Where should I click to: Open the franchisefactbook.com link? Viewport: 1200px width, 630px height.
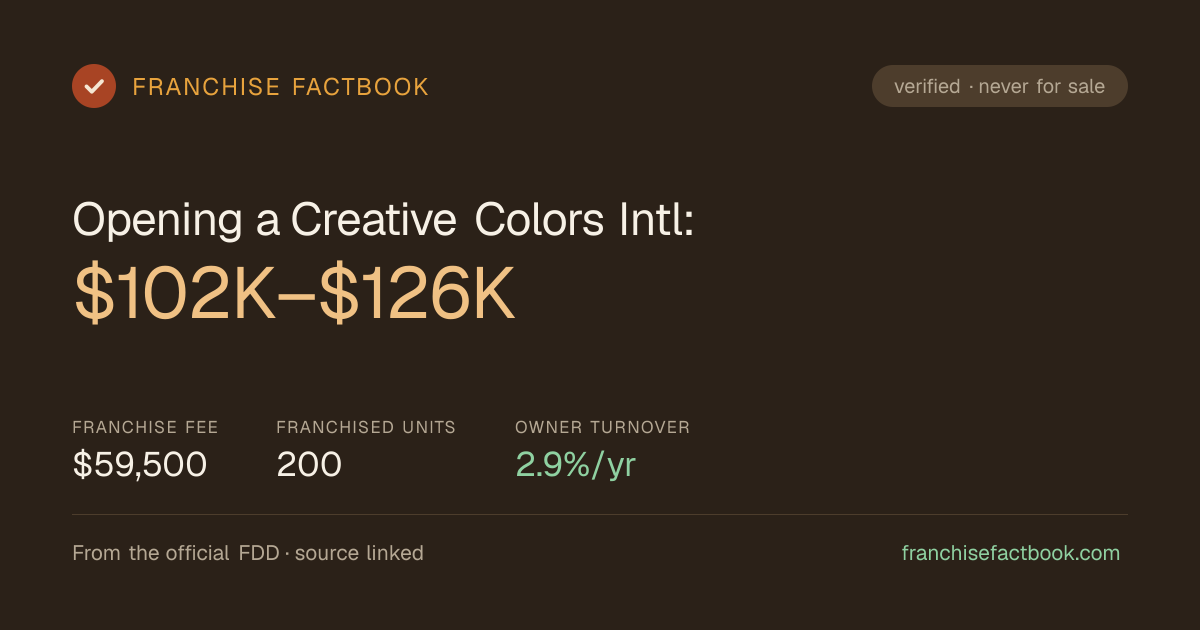point(1011,553)
